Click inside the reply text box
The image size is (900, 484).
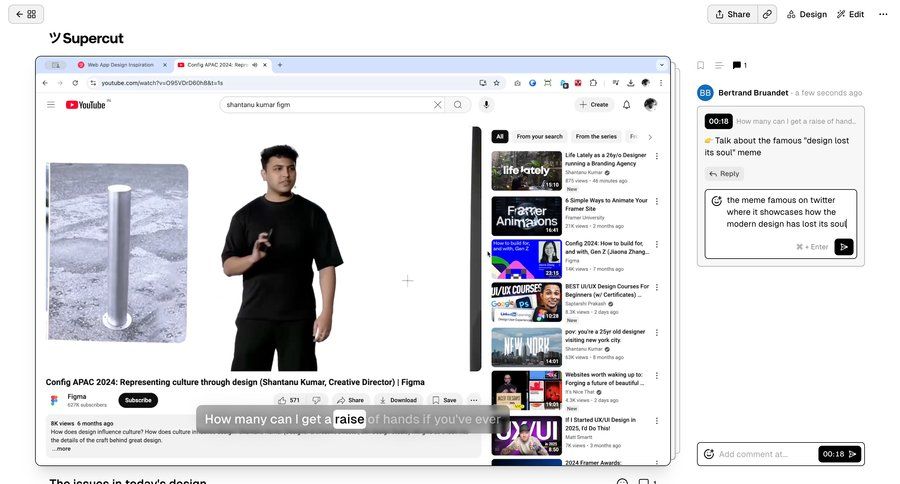785,212
